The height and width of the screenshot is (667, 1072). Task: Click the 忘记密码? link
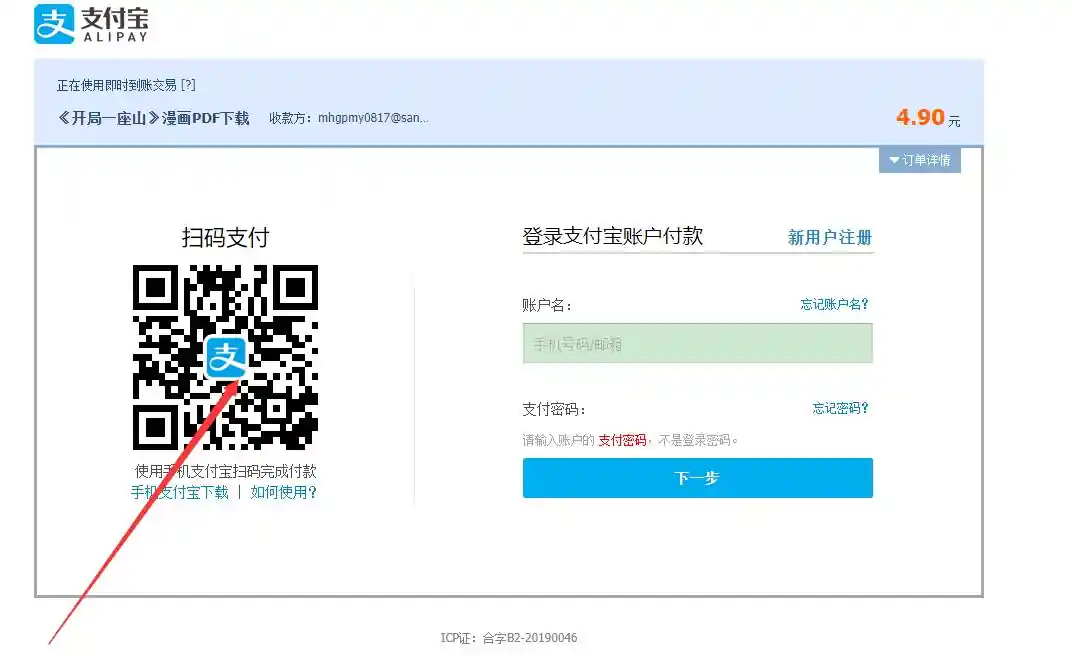(x=840, y=408)
